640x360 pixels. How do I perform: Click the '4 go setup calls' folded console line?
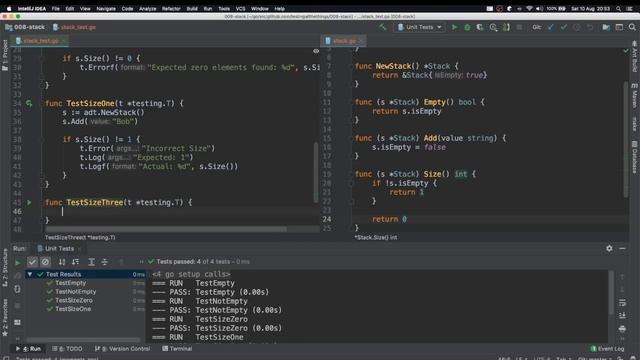[191, 274]
